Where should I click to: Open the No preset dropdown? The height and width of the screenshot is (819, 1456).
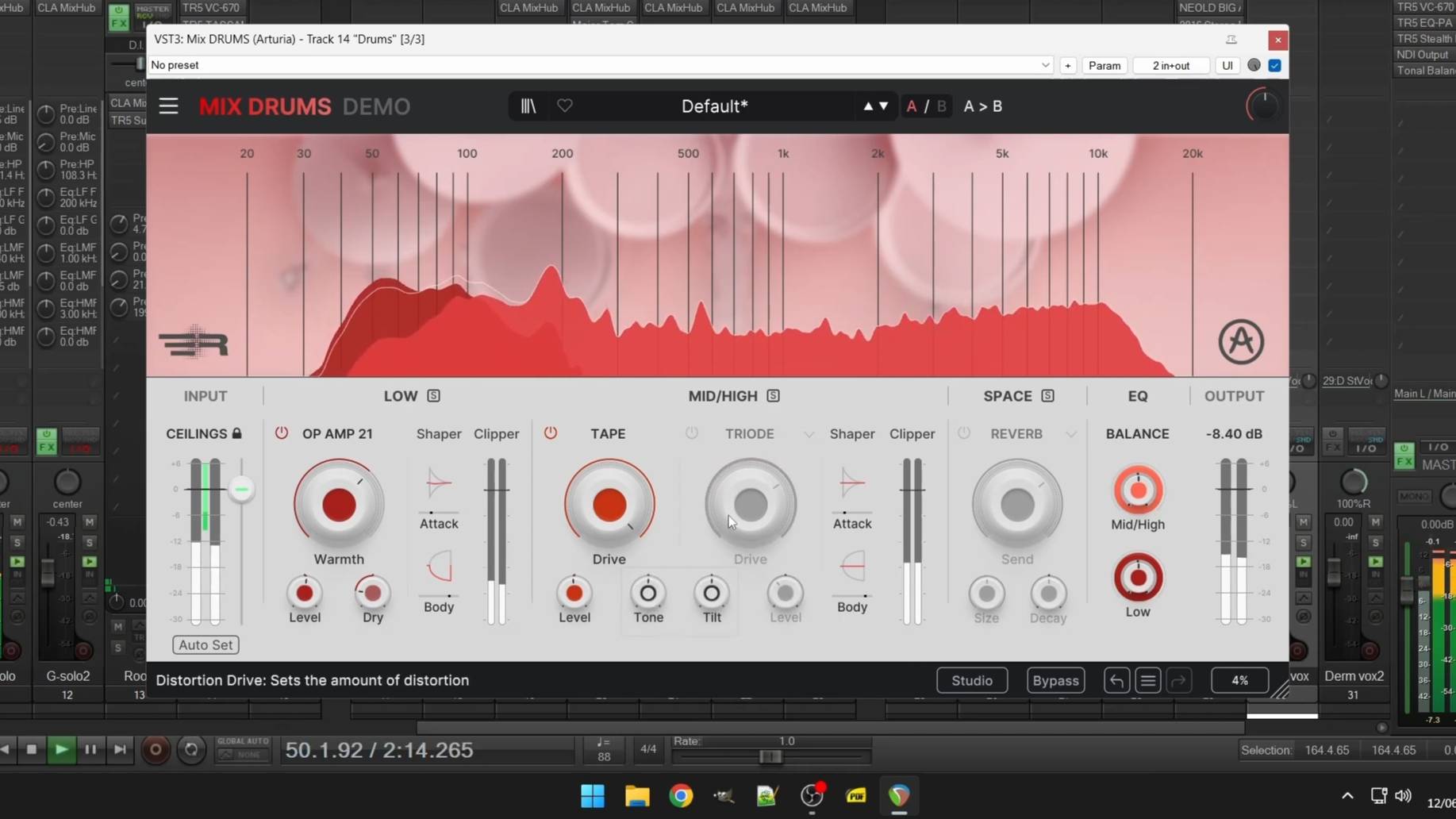tap(1045, 65)
